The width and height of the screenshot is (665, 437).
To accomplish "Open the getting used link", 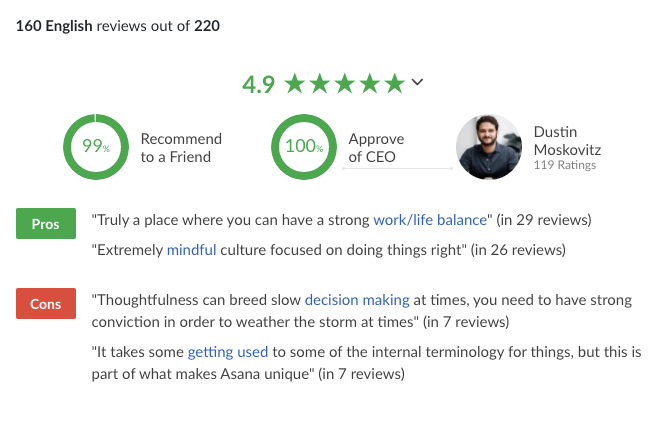I will pyautogui.click(x=228, y=352).
